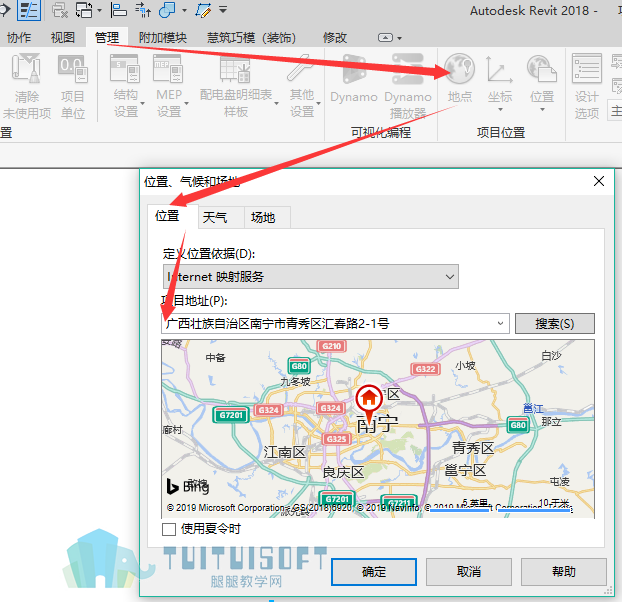Click the G210 highway badge on map

(x=332, y=346)
